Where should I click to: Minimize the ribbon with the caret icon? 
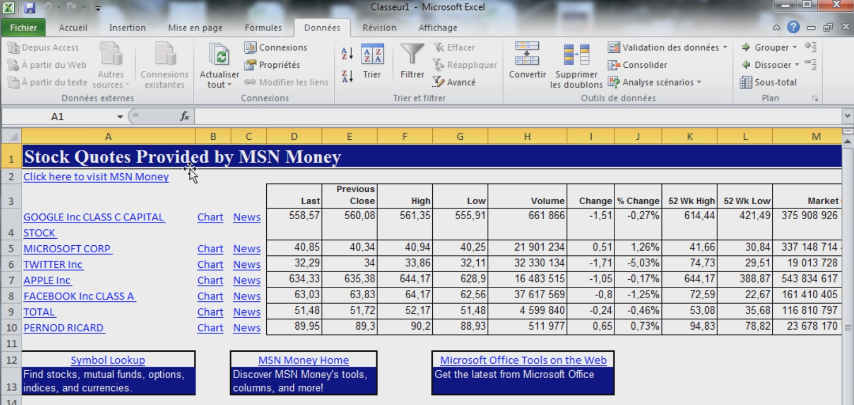pos(777,28)
